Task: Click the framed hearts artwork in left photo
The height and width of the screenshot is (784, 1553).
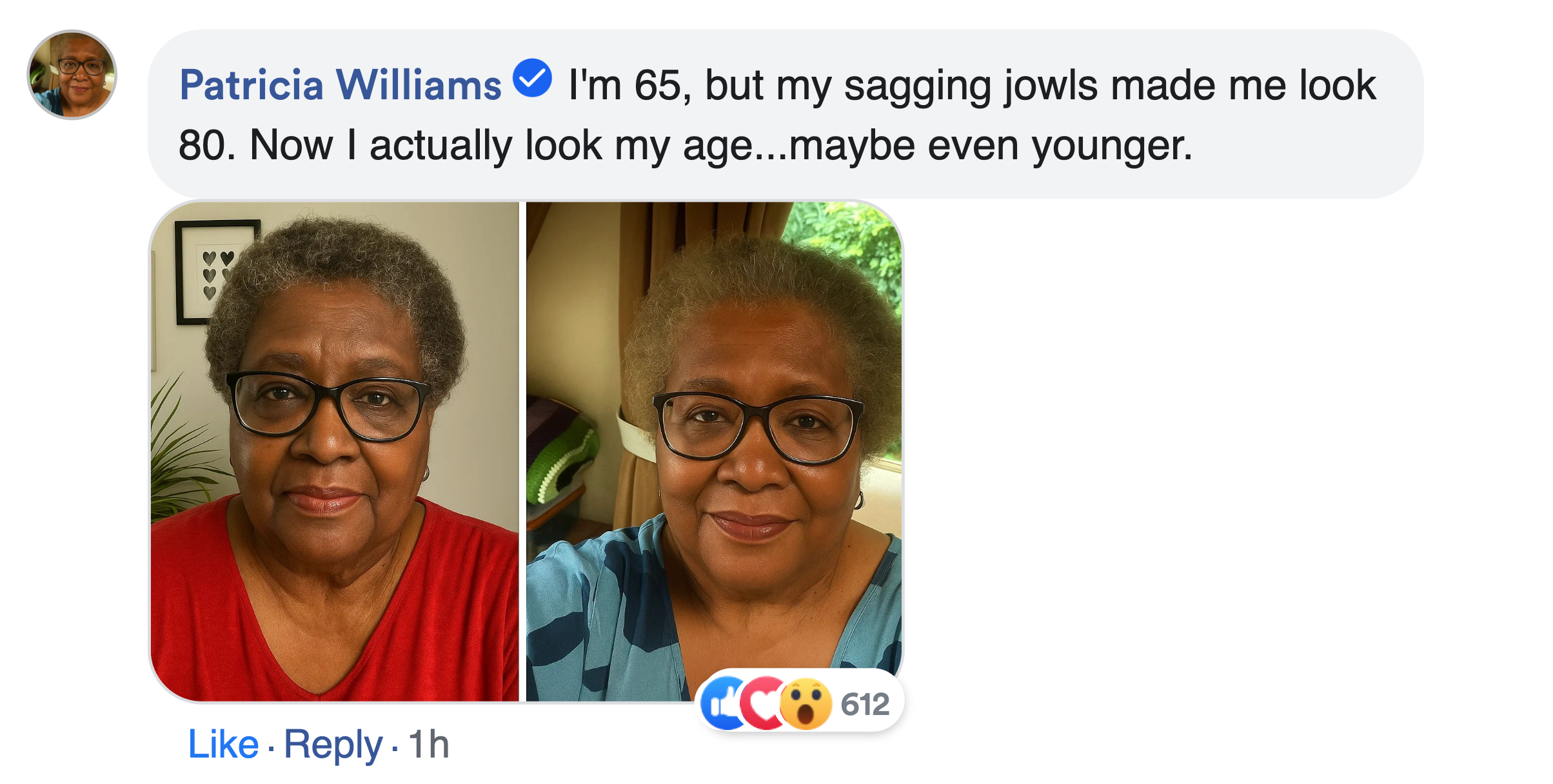Action: click(208, 271)
